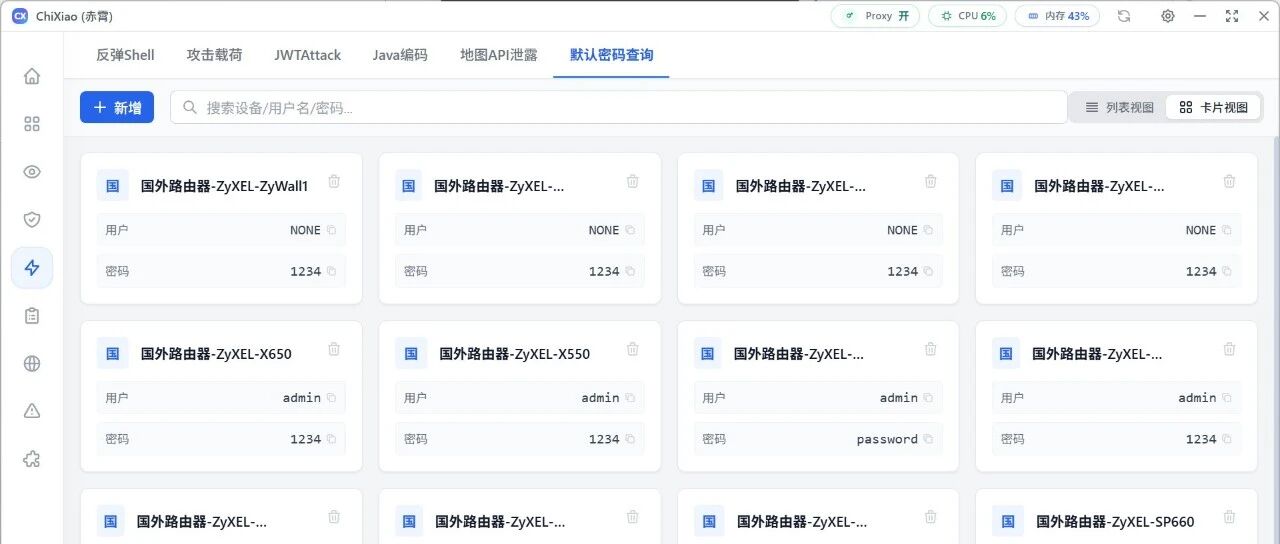Click the admin value on ZyXEL-X650 card
This screenshot has width=1280, height=544.
coord(302,398)
